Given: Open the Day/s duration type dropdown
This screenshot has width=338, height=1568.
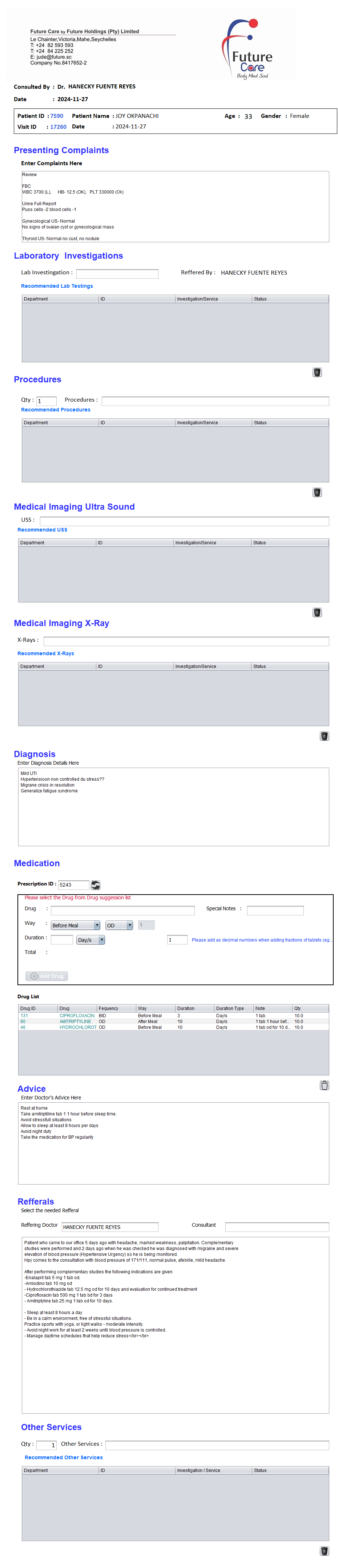Looking at the screenshot, I should [x=90, y=940].
